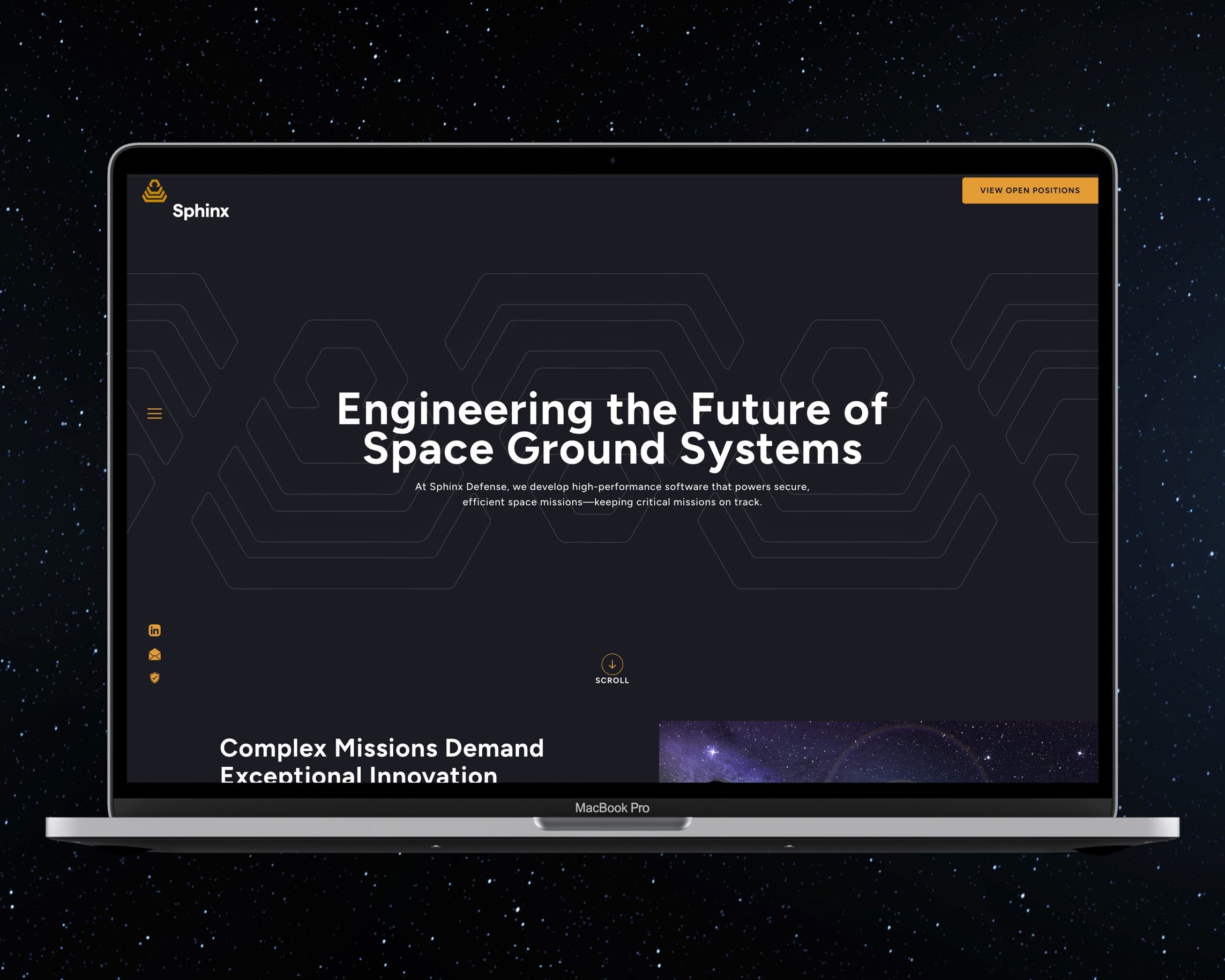Image resolution: width=1225 pixels, height=980 pixels.
Task: Click the golden Sphinx logo emblem
Action: point(154,191)
